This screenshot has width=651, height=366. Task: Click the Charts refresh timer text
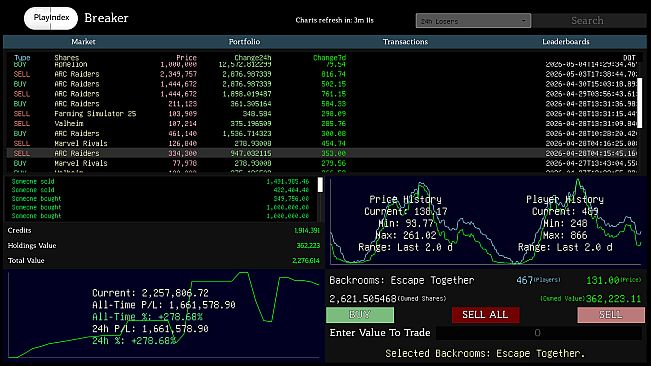(335, 20)
